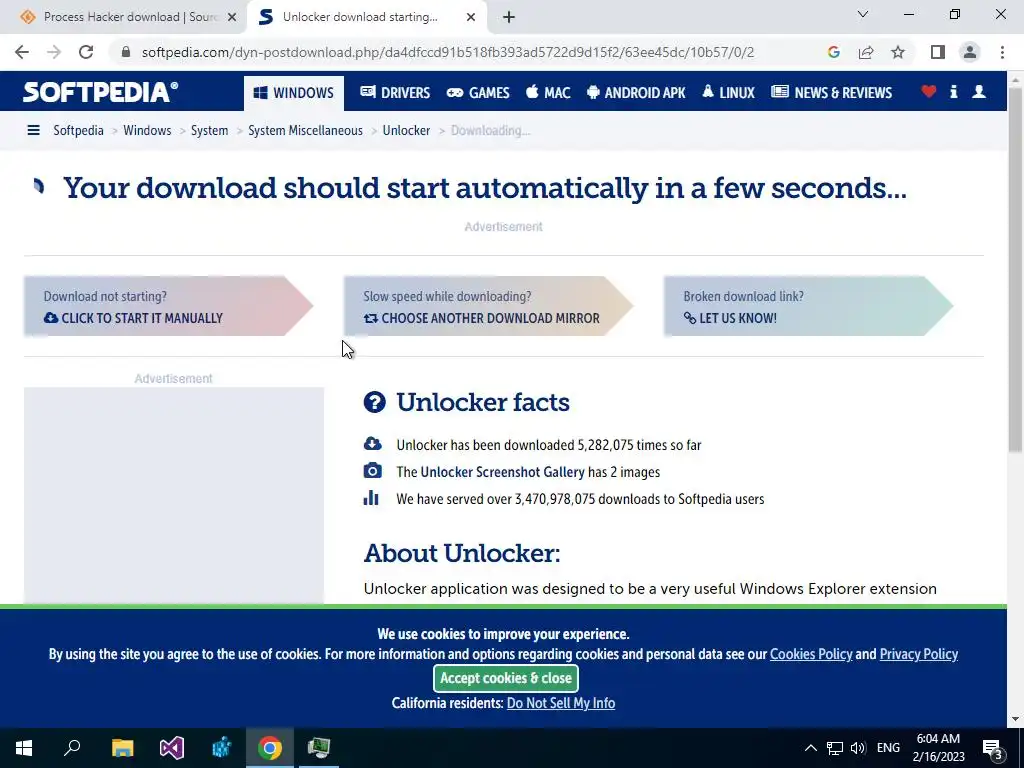The width and height of the screenshot is (1024, 768).
Task: Go to System breadcrumb link
Action: click(x=209, y=130)
